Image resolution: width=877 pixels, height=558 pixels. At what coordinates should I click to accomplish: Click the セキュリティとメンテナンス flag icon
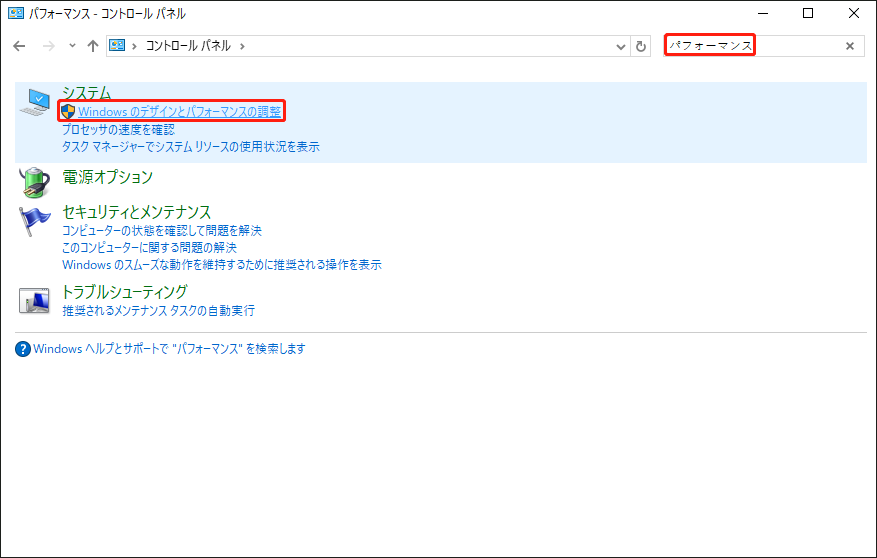[x=34, y=222]
